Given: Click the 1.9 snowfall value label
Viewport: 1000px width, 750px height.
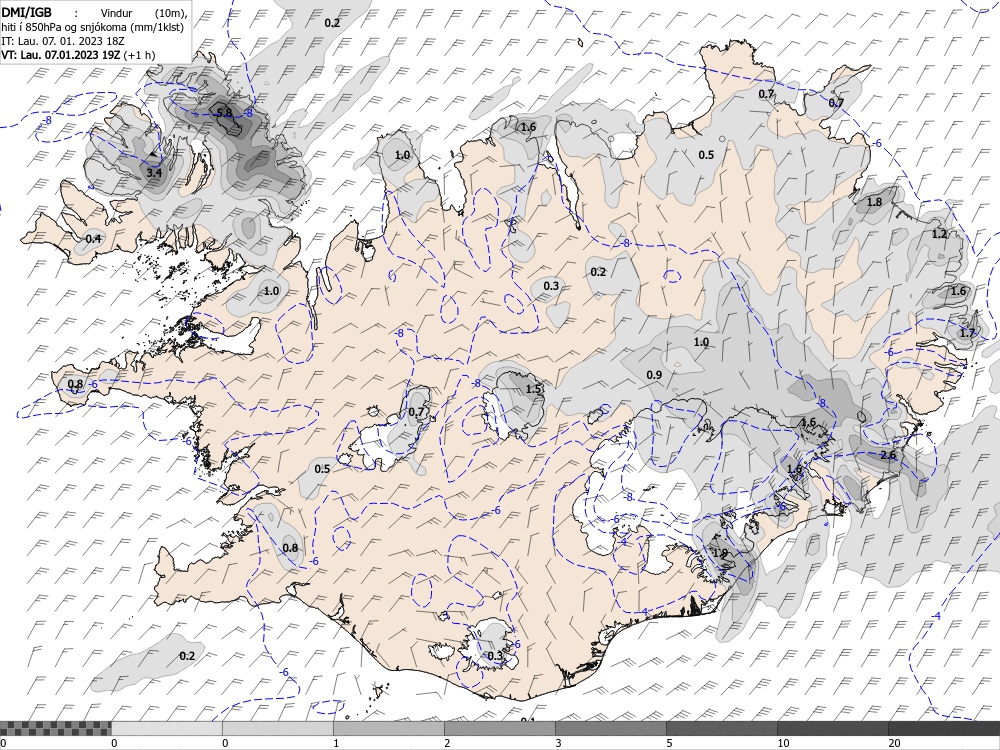Looking at the screenshot, I should coord(719,553).
